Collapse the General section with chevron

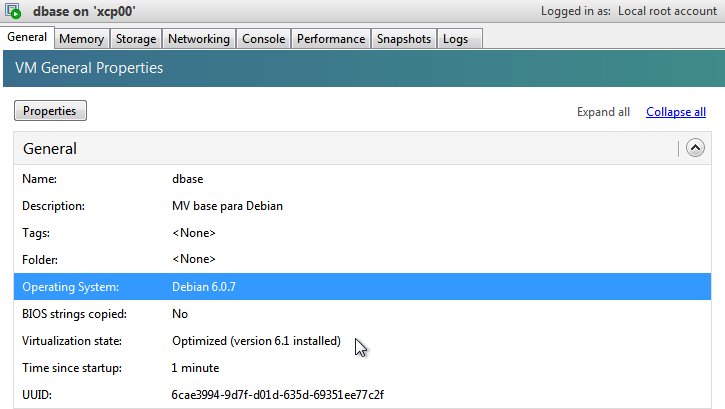click(x=695, y=148)
